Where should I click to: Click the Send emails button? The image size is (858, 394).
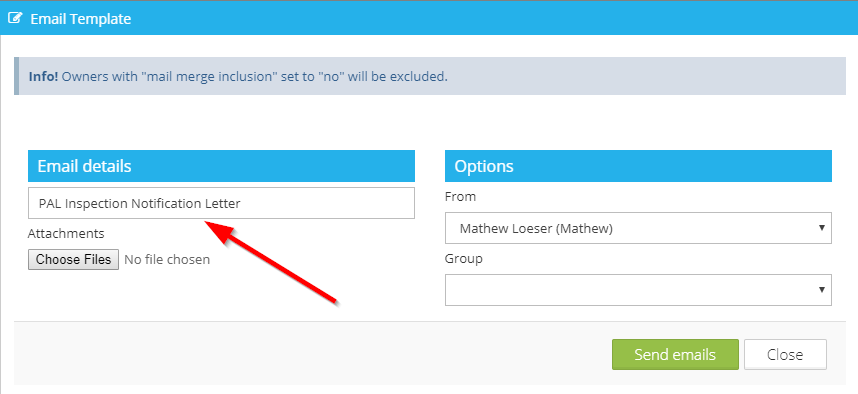[675, 355]
